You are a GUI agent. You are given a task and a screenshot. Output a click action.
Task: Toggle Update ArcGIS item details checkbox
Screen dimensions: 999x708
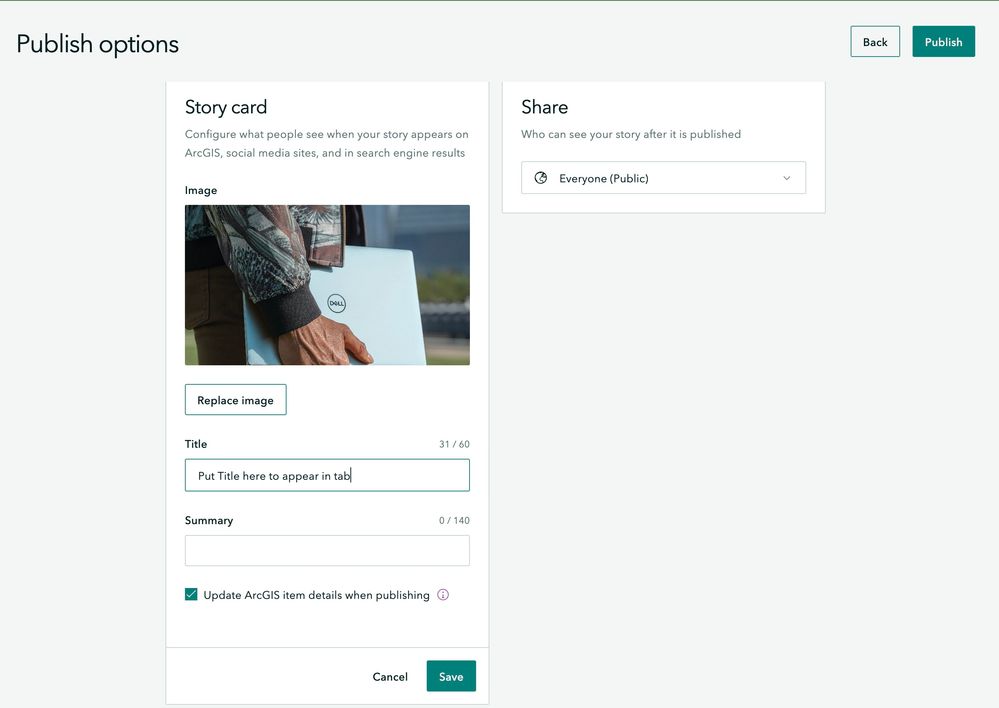tap(192, 595)
